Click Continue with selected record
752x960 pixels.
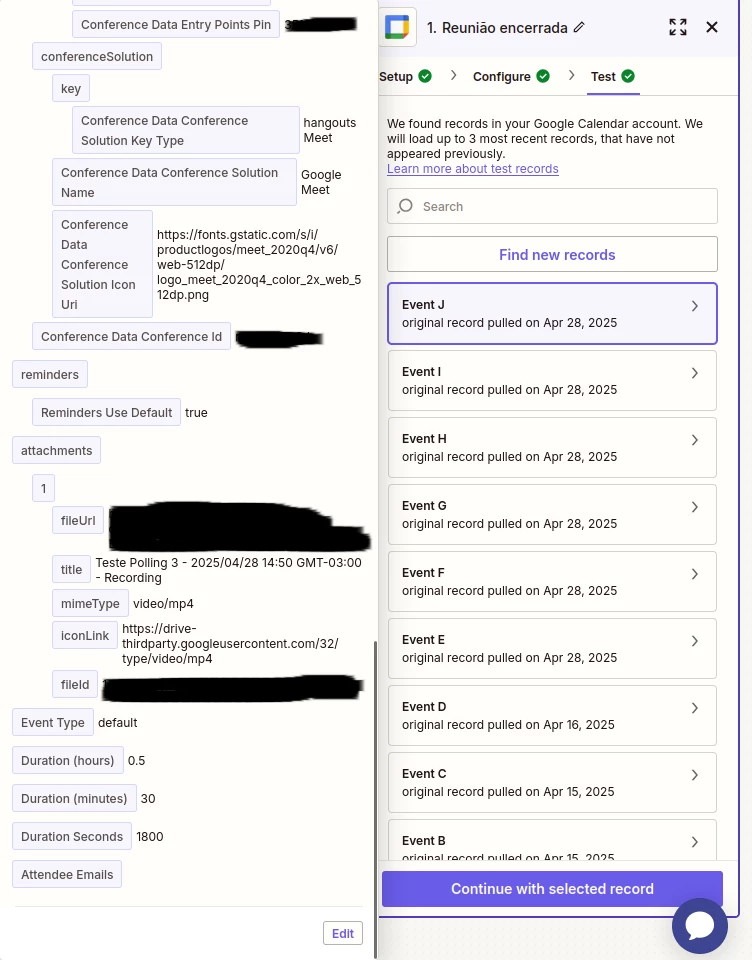click(x=552, y=888)
